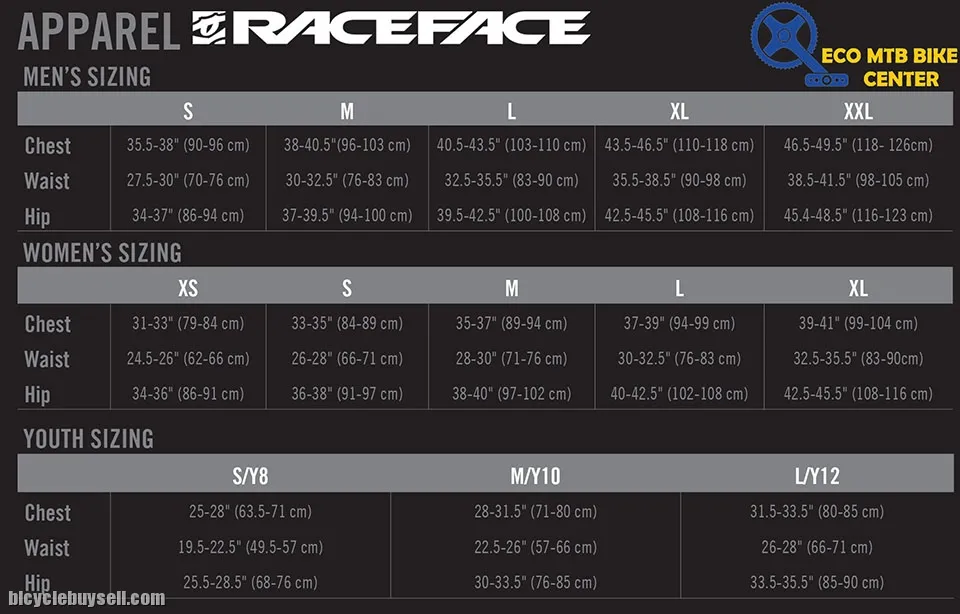Image resolution: width=960 pixels, height=614 pixels.
Task: Select the WOMEN'S SIZING heading
Action: (x=102, y=252)
